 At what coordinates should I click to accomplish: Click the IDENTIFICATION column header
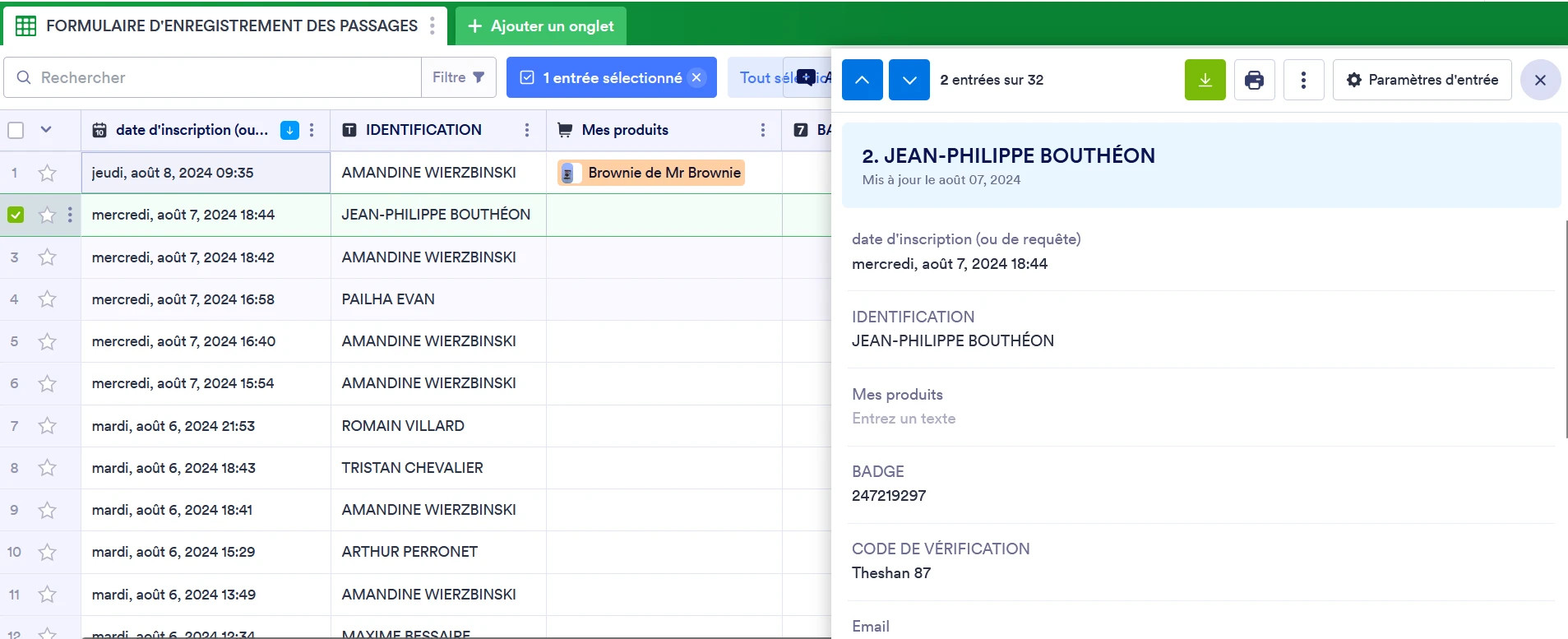point(438,130)
